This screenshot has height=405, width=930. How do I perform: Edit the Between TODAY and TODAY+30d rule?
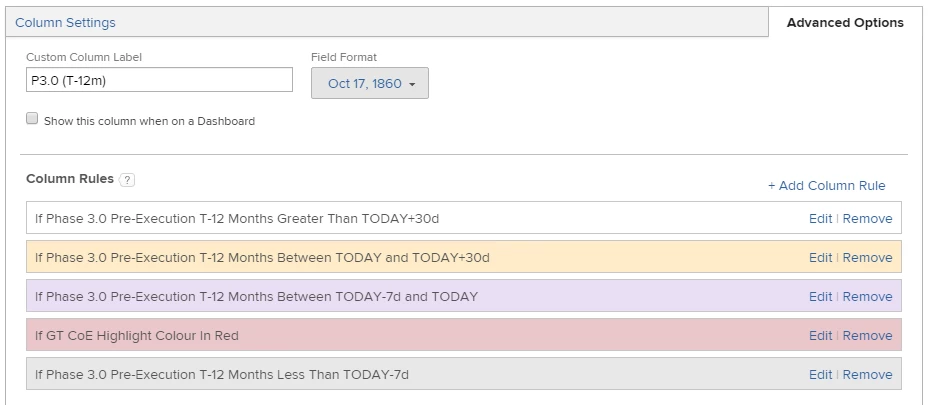(820, 257)
